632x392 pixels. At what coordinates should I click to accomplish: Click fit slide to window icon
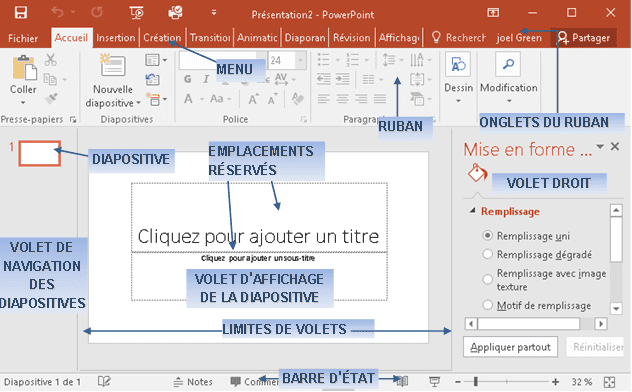click(609, 382)
